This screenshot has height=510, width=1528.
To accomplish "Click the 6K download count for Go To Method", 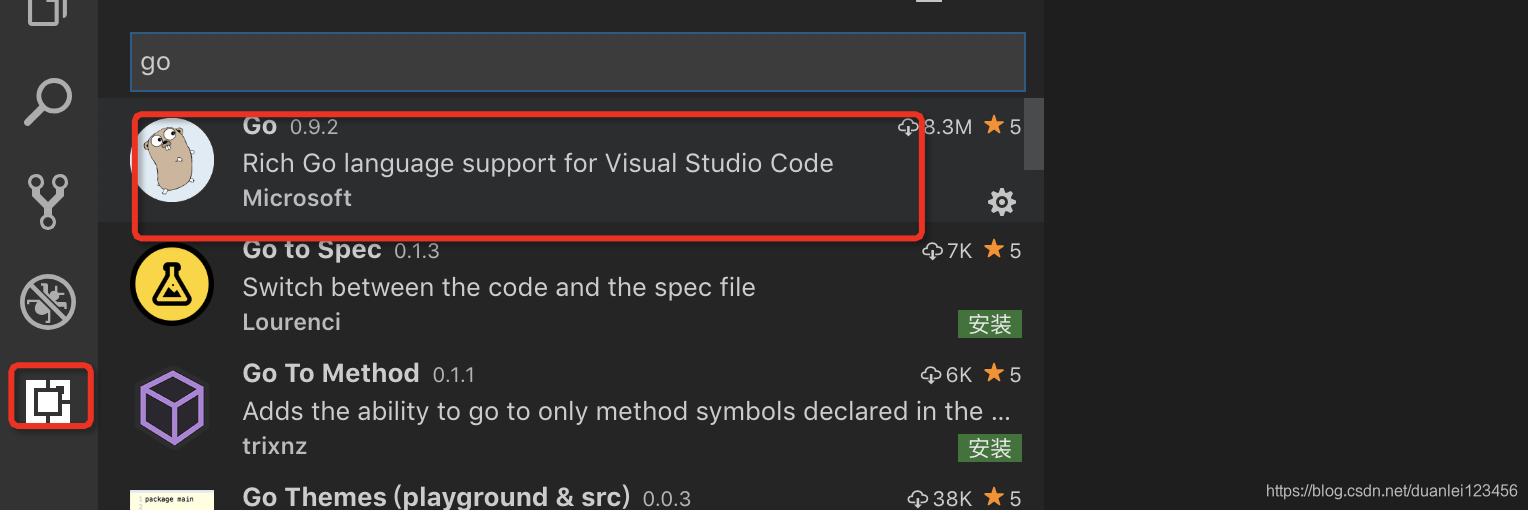I will click(x=946, y=375).
